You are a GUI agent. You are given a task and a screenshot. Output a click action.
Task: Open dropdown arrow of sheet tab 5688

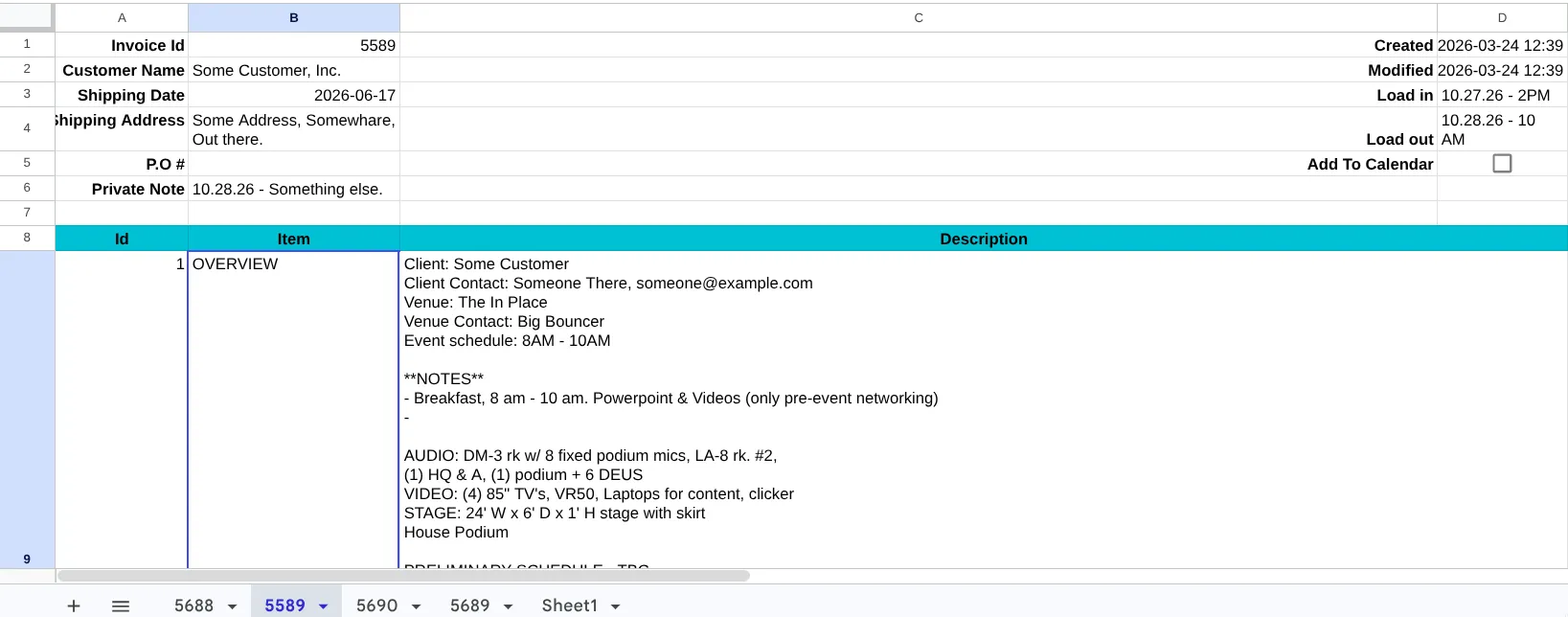(x=232, y=606)
